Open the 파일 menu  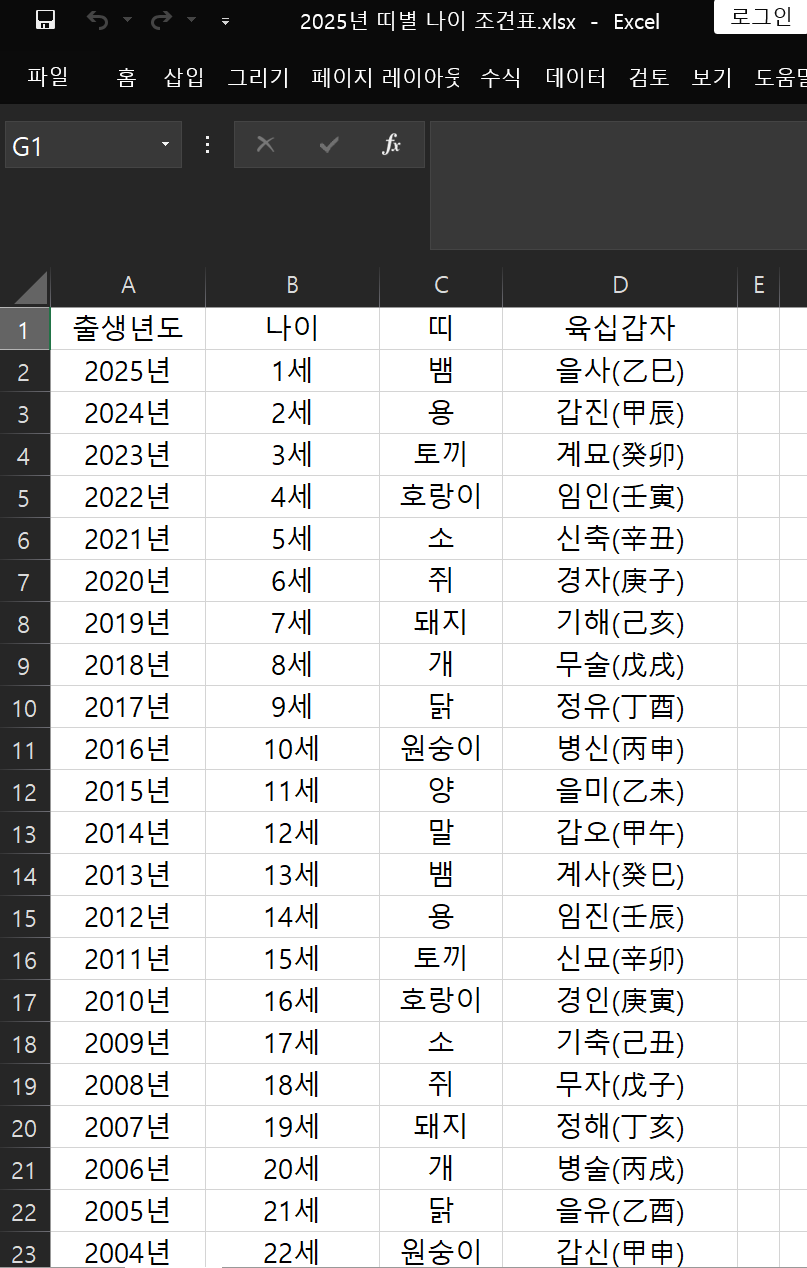coord(48,77)
